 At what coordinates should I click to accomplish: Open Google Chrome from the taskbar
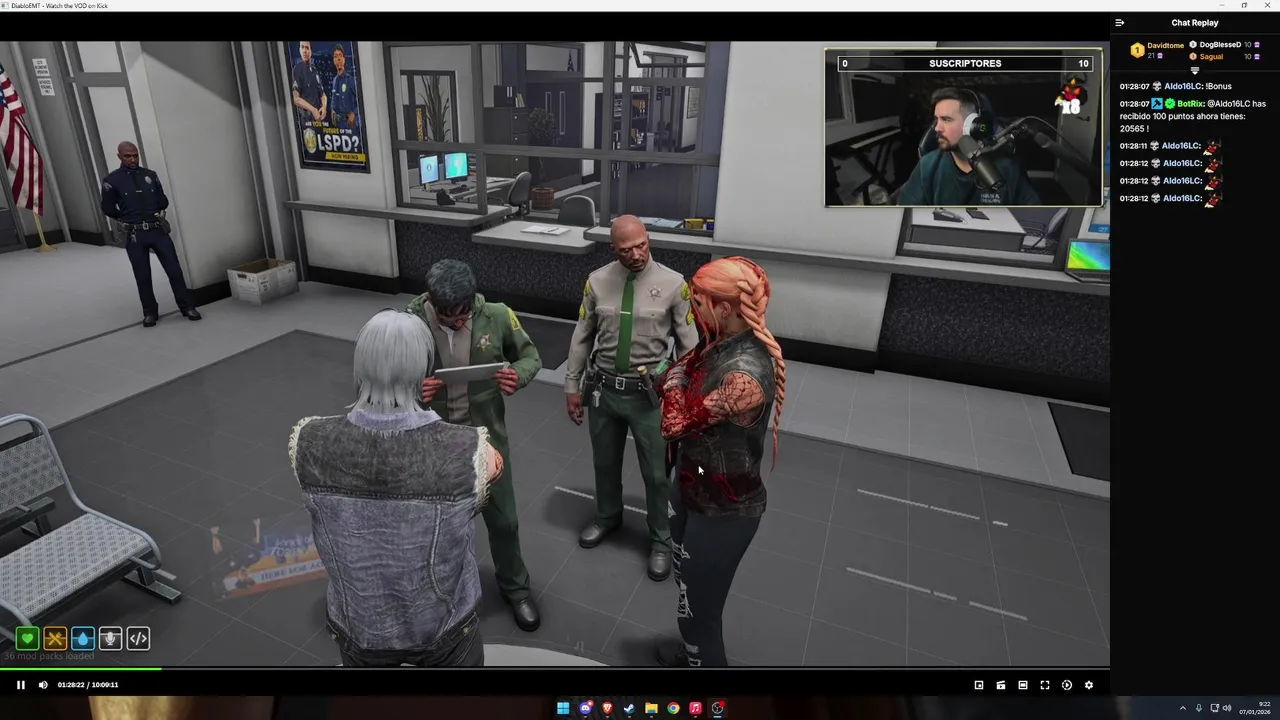click(673, 708)
